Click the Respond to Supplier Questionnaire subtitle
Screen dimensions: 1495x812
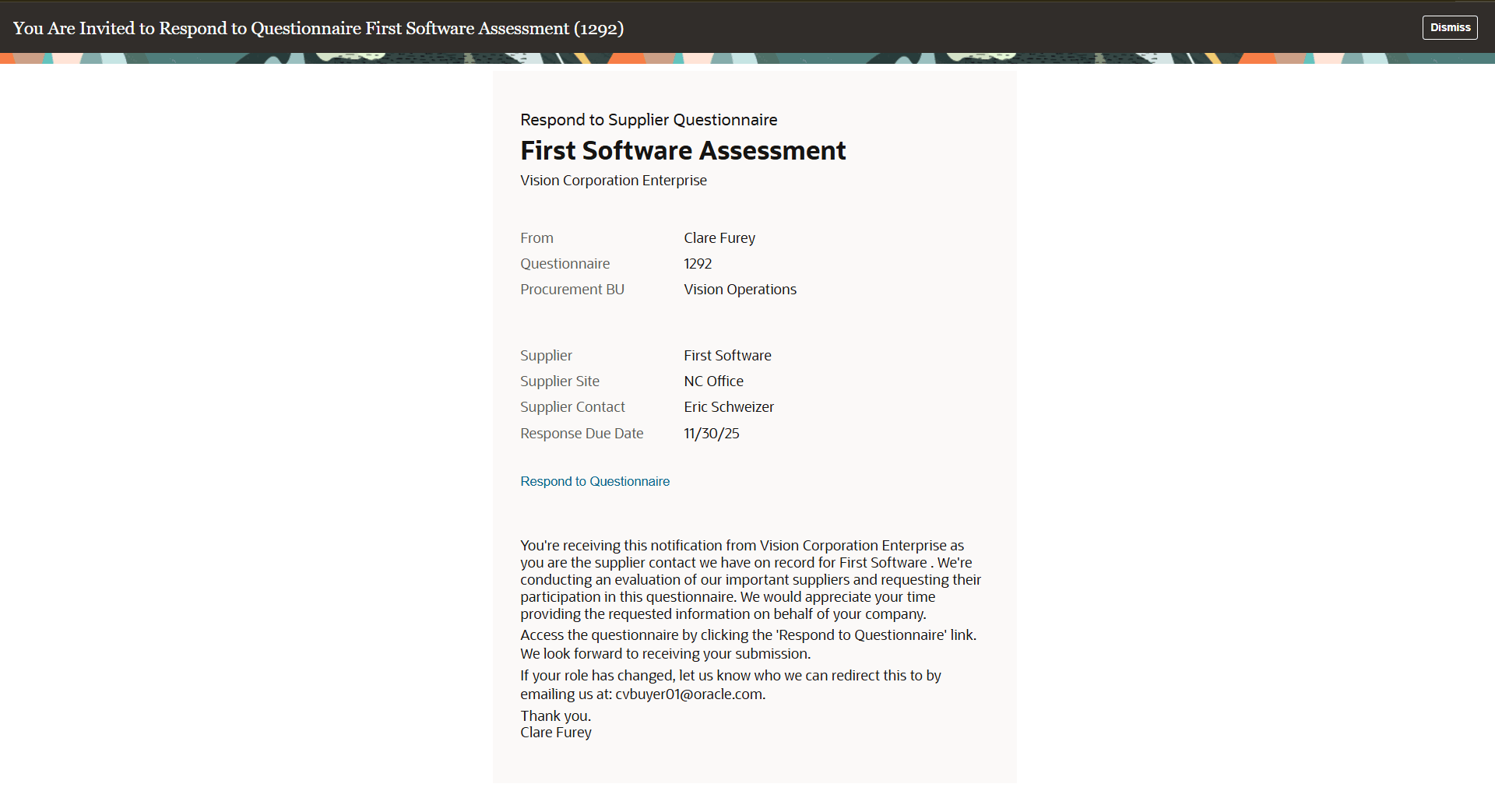pyautogui.click(x=649, y=120)
